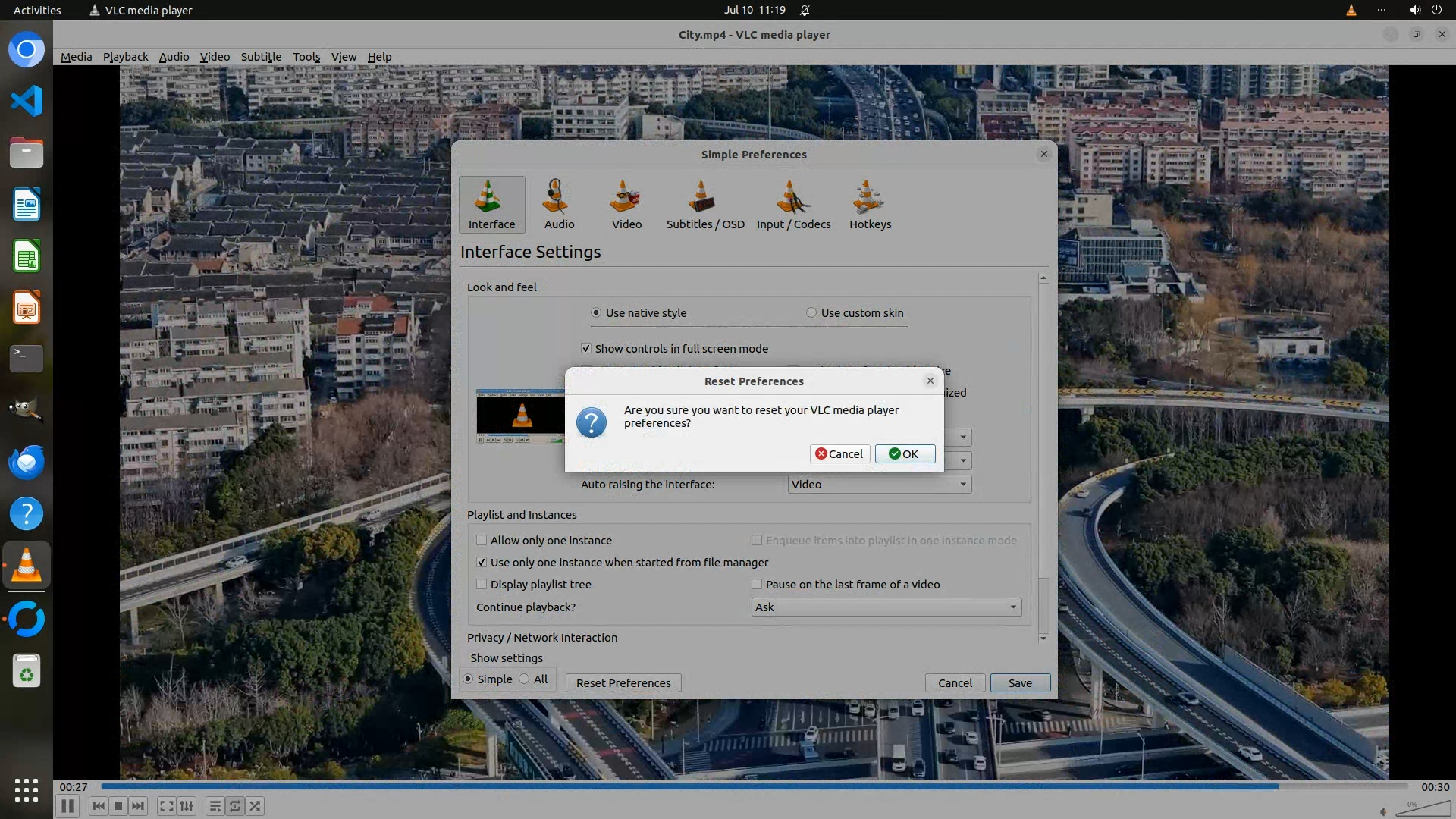Screen dimensions: 1456x819
Task: Select Subtitles / OSD preferences icon
Action: coord(704,205)
